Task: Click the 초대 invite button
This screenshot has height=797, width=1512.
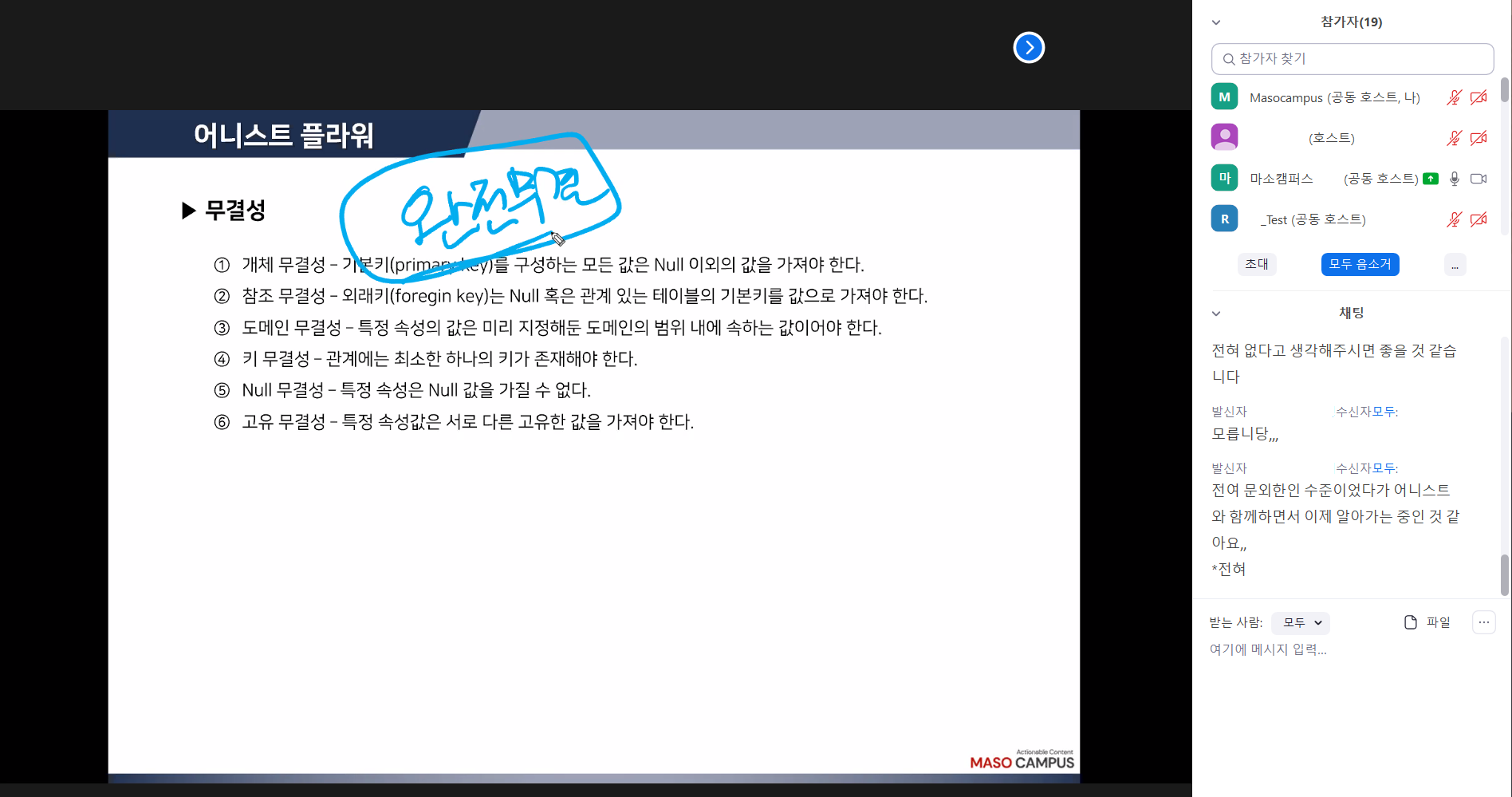Action: (x=1257, y=264)
